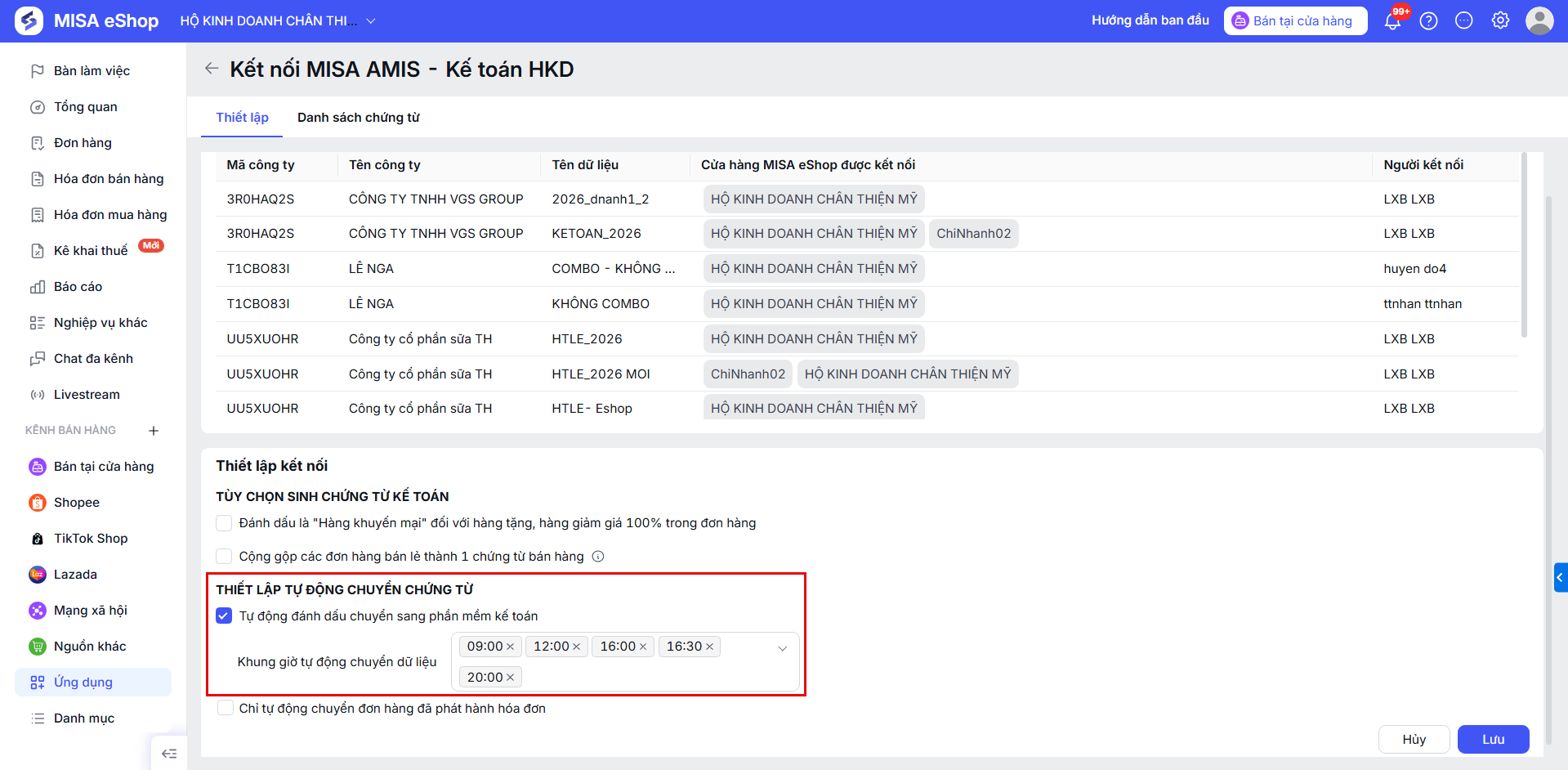Click the Livestream broadcast icon
Screen dimensions: 1568x770
pos(38,395)
